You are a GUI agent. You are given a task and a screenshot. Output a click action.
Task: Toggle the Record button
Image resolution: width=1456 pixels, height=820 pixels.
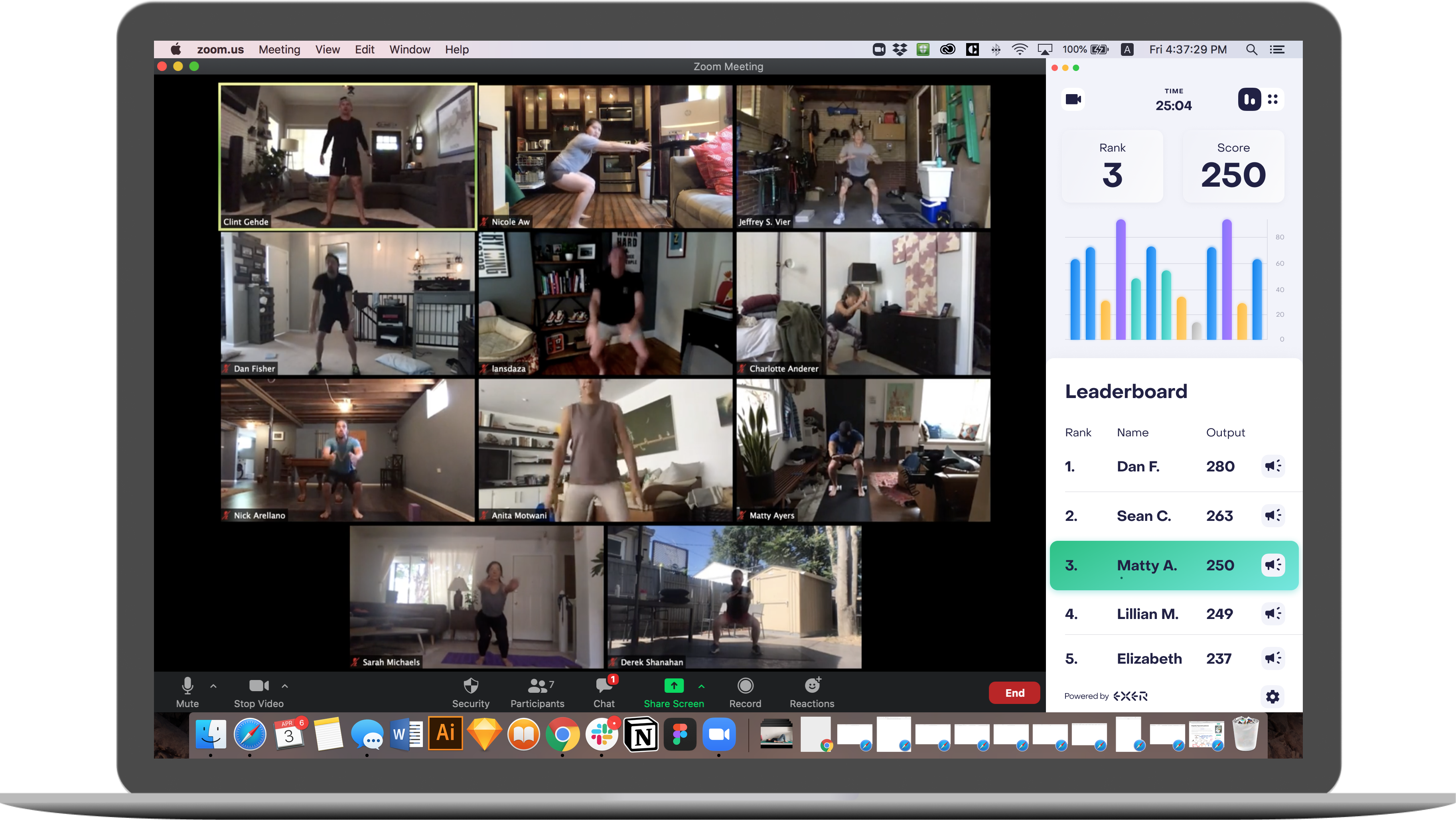(x=745, y=686)
